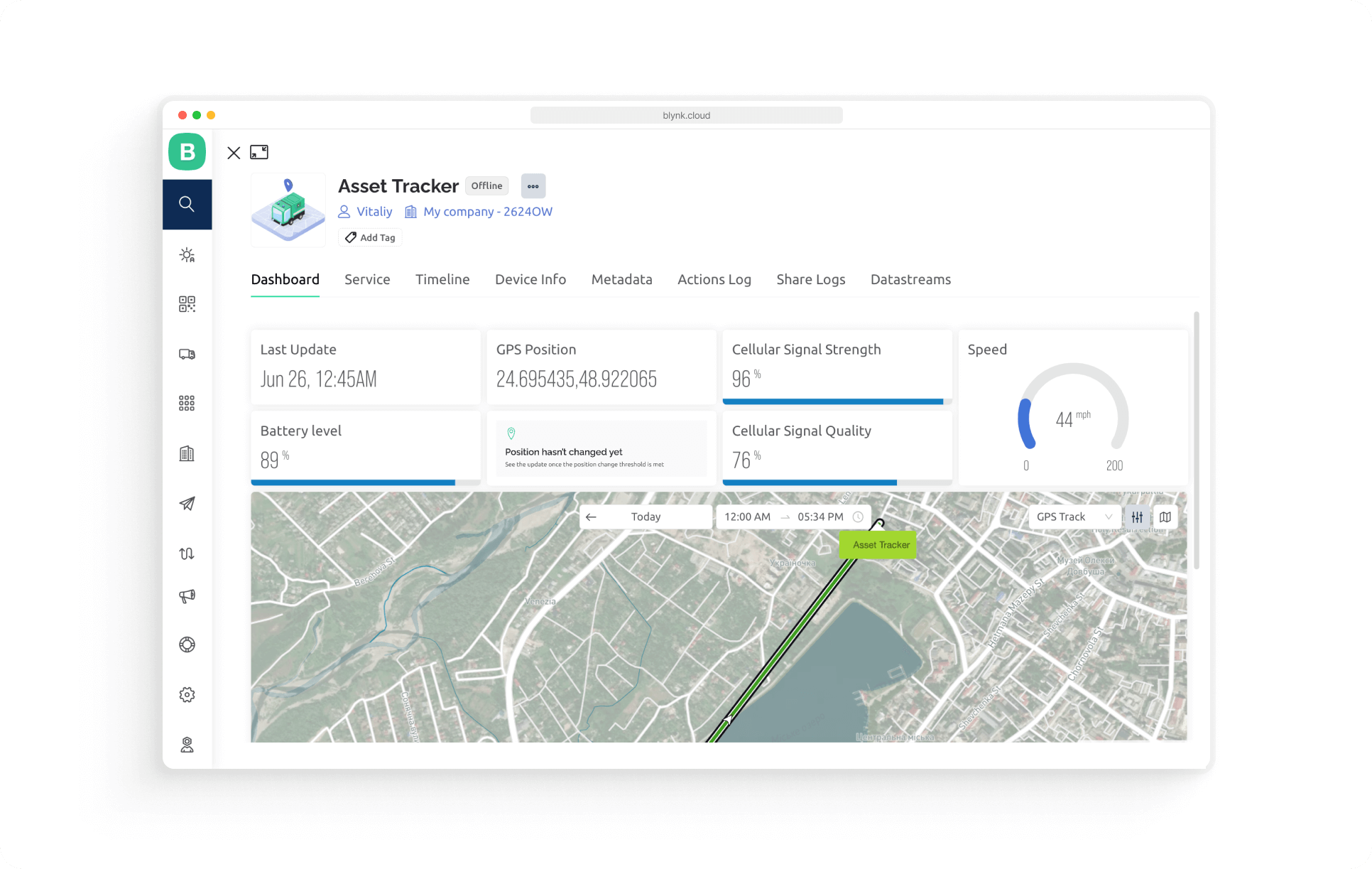Open the Today date selector
1372x869 pixels.
pos(646,517)
